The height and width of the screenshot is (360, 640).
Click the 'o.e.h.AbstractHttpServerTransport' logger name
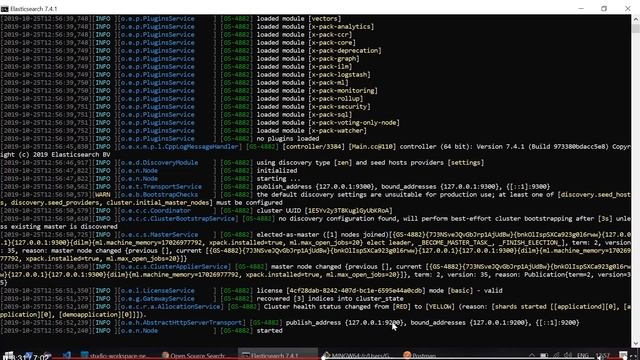click(x=181, y=322)
